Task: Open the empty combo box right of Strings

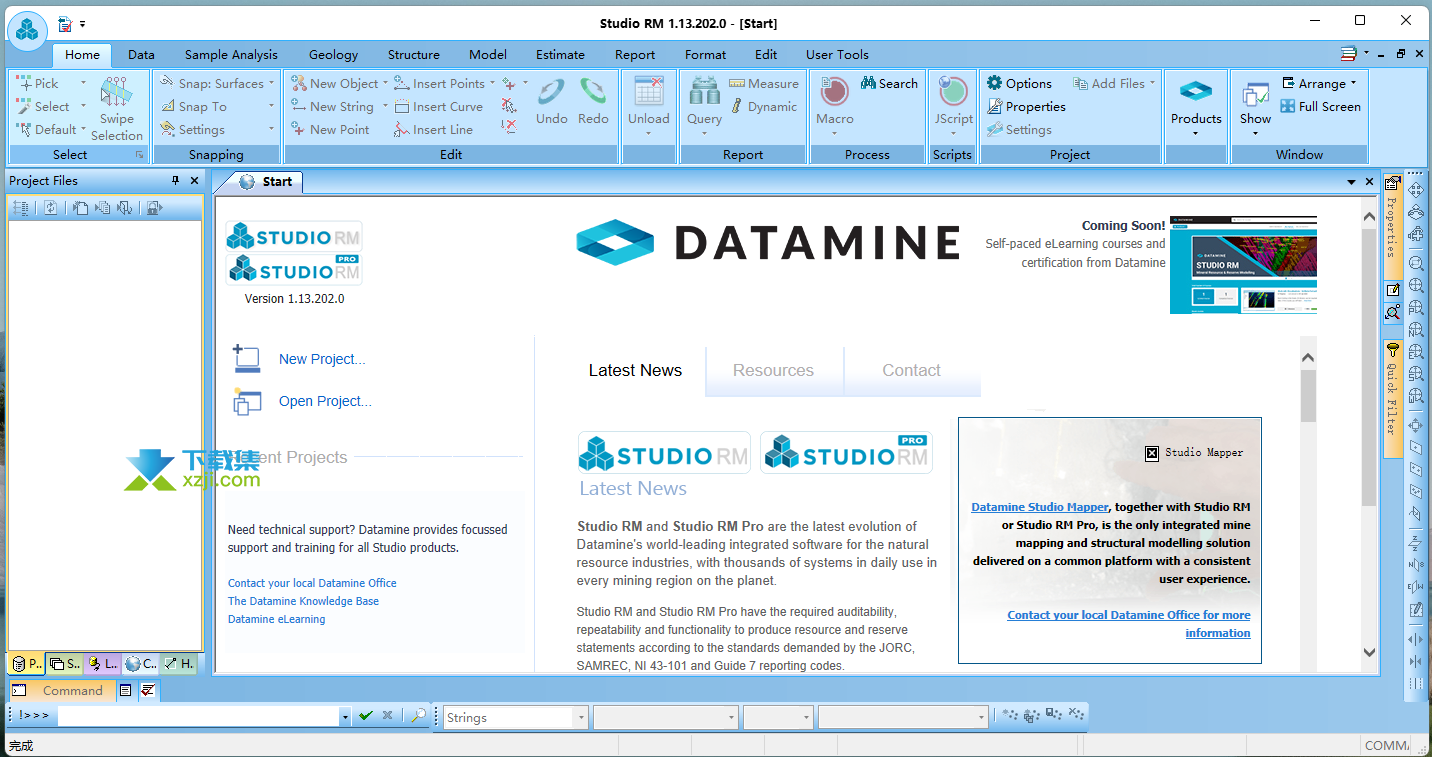Action: (x=666, y=717)
